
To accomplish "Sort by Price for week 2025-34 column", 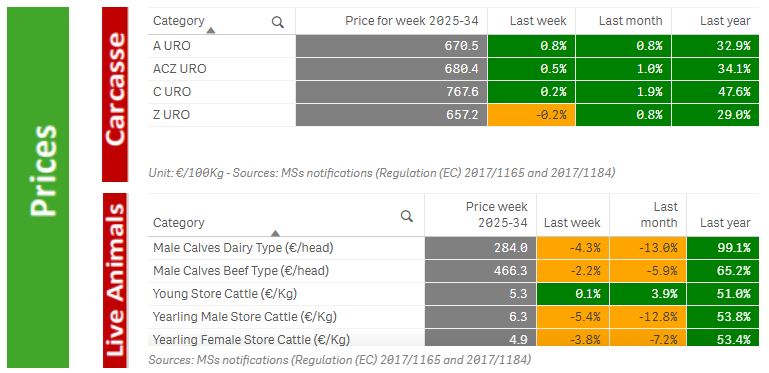I will (x=412, y=21).
